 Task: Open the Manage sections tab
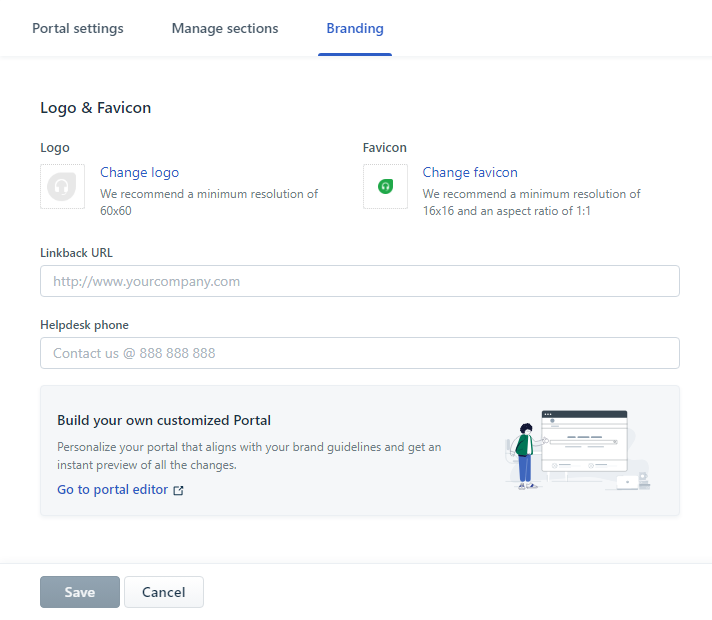point(225,29)
